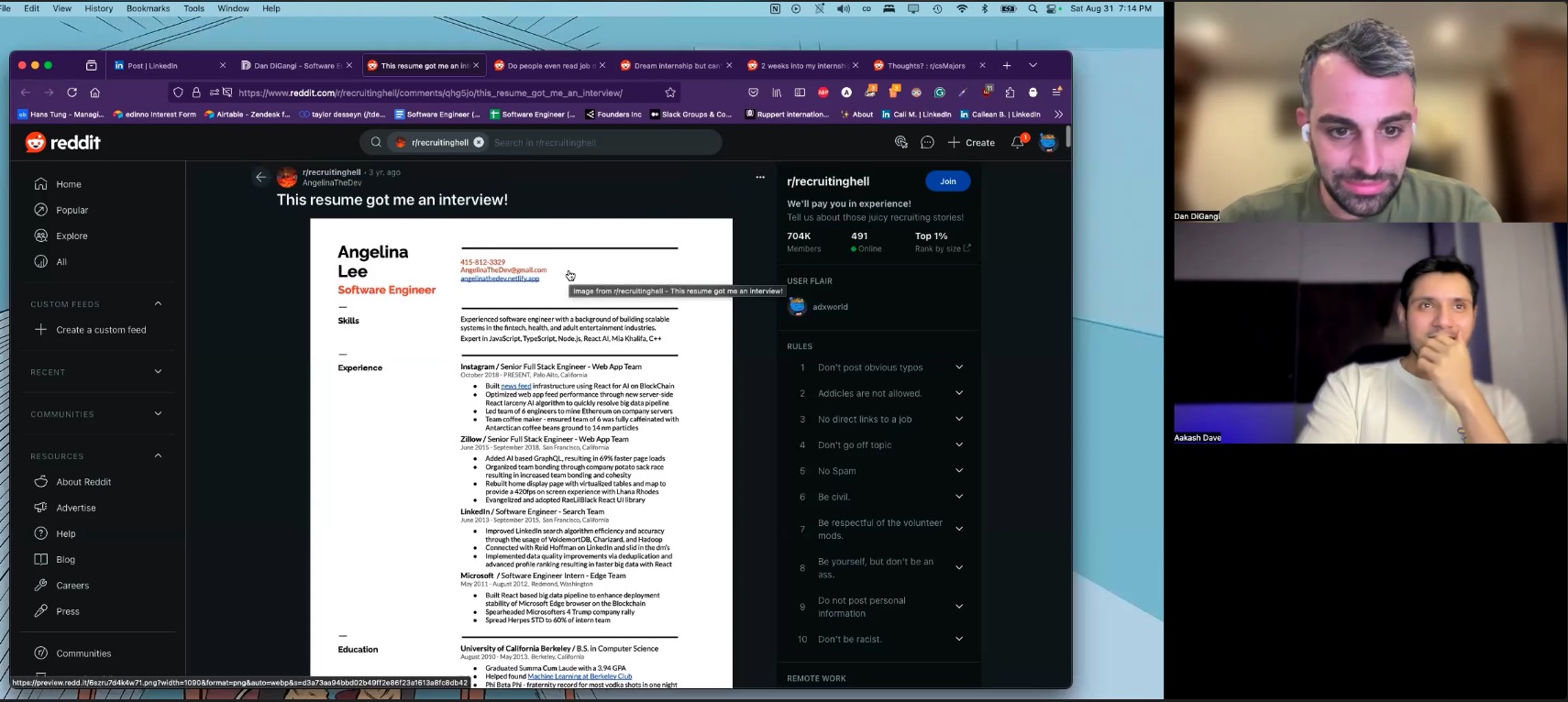Bookmark this page with the star icon
The height and width of the screenshot is (702, 1568).
tap(670, 93)
